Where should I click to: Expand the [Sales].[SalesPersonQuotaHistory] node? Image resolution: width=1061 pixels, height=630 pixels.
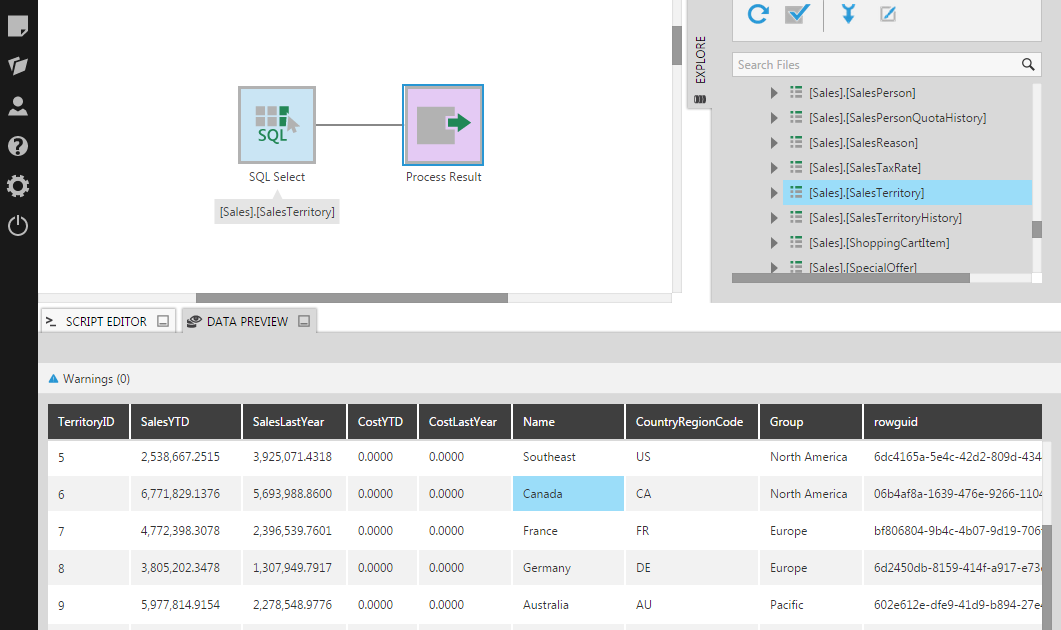[774, 118]
